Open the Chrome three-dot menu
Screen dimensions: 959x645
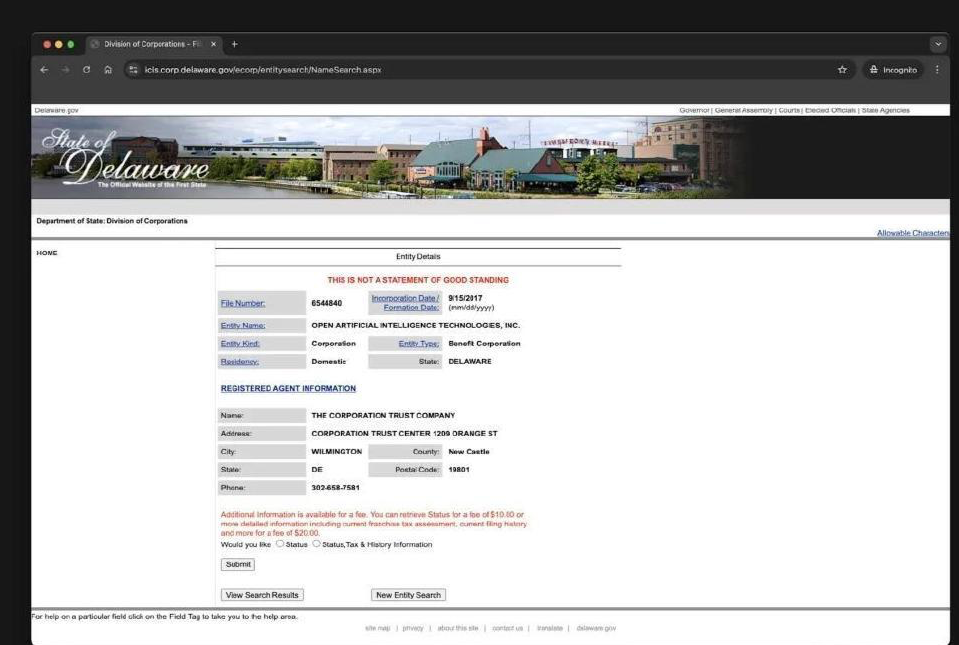tap(937, 70)
